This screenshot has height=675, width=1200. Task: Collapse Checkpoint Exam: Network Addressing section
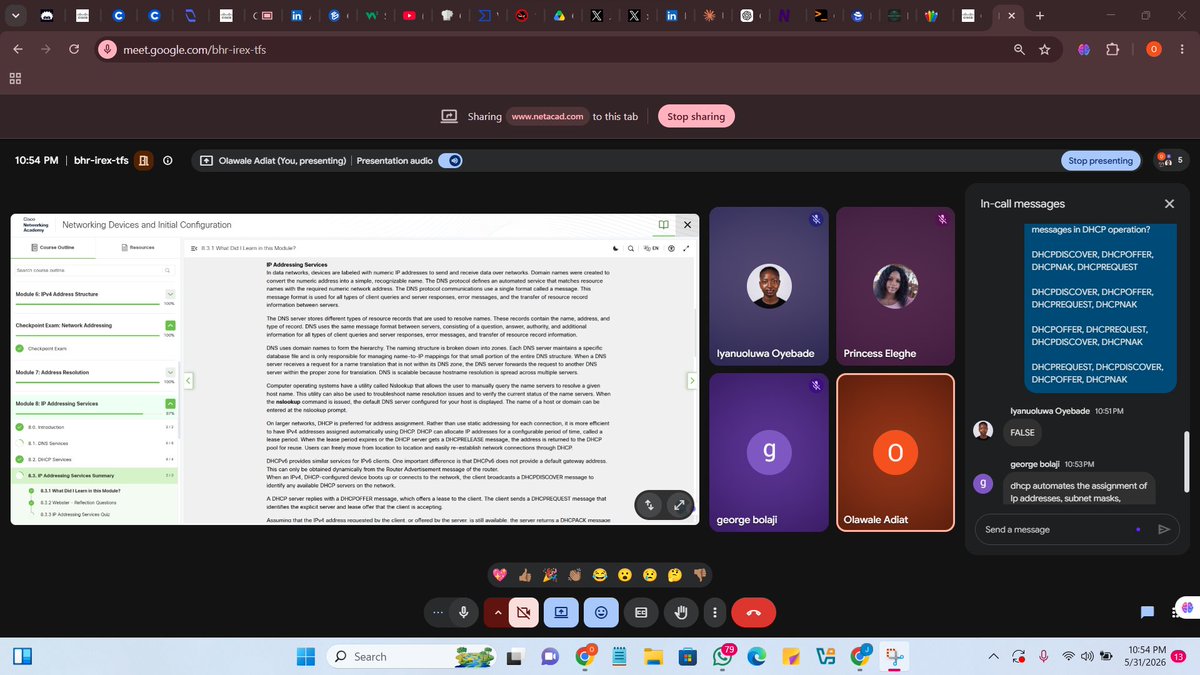coord(169,325)
